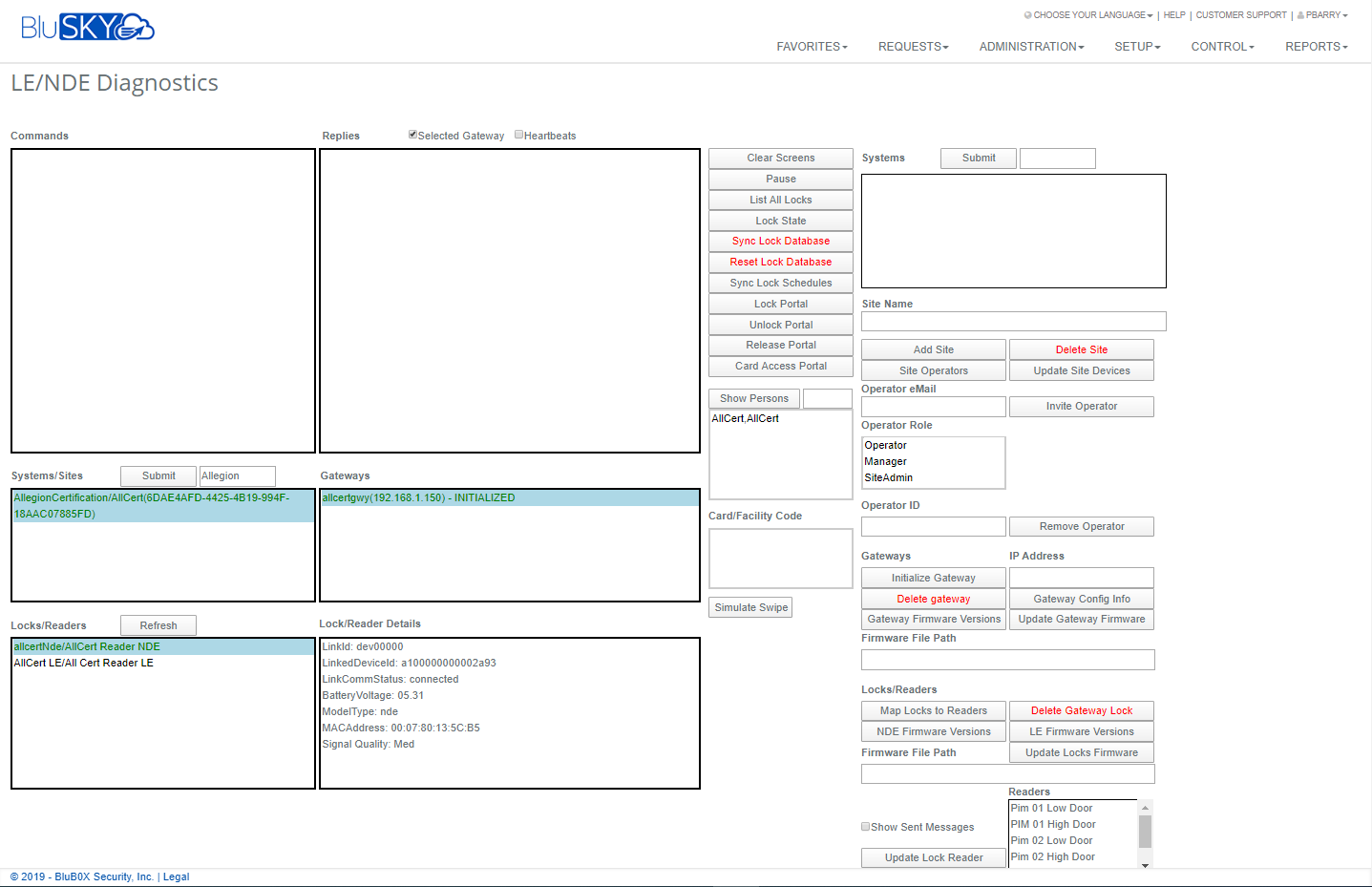Viewport: 1372px width, 887px height.
Task: Check the Show Sent Messages box
Action: click(x=865, y=827)
